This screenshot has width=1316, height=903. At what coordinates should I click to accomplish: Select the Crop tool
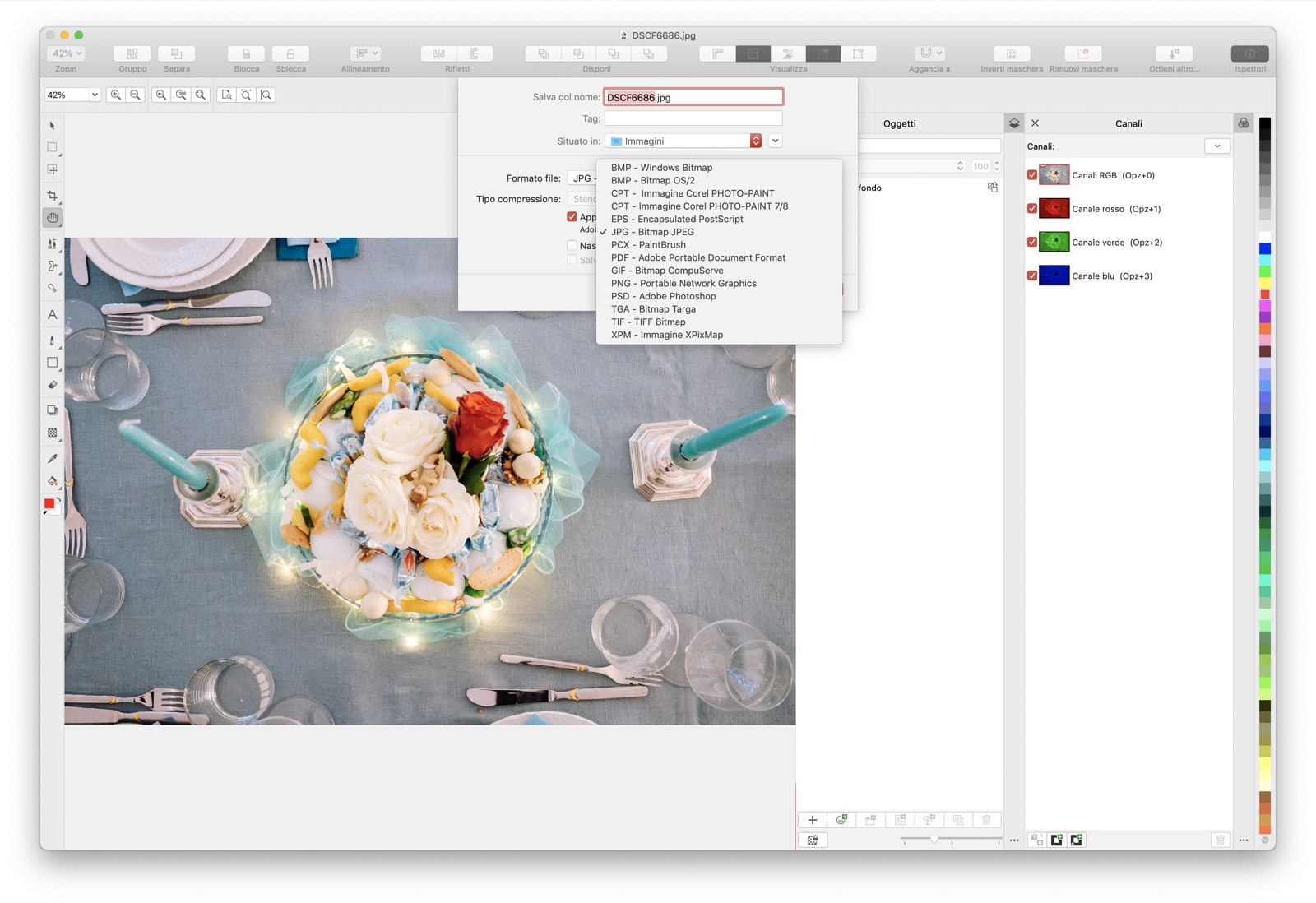click(x=53, y=196)
